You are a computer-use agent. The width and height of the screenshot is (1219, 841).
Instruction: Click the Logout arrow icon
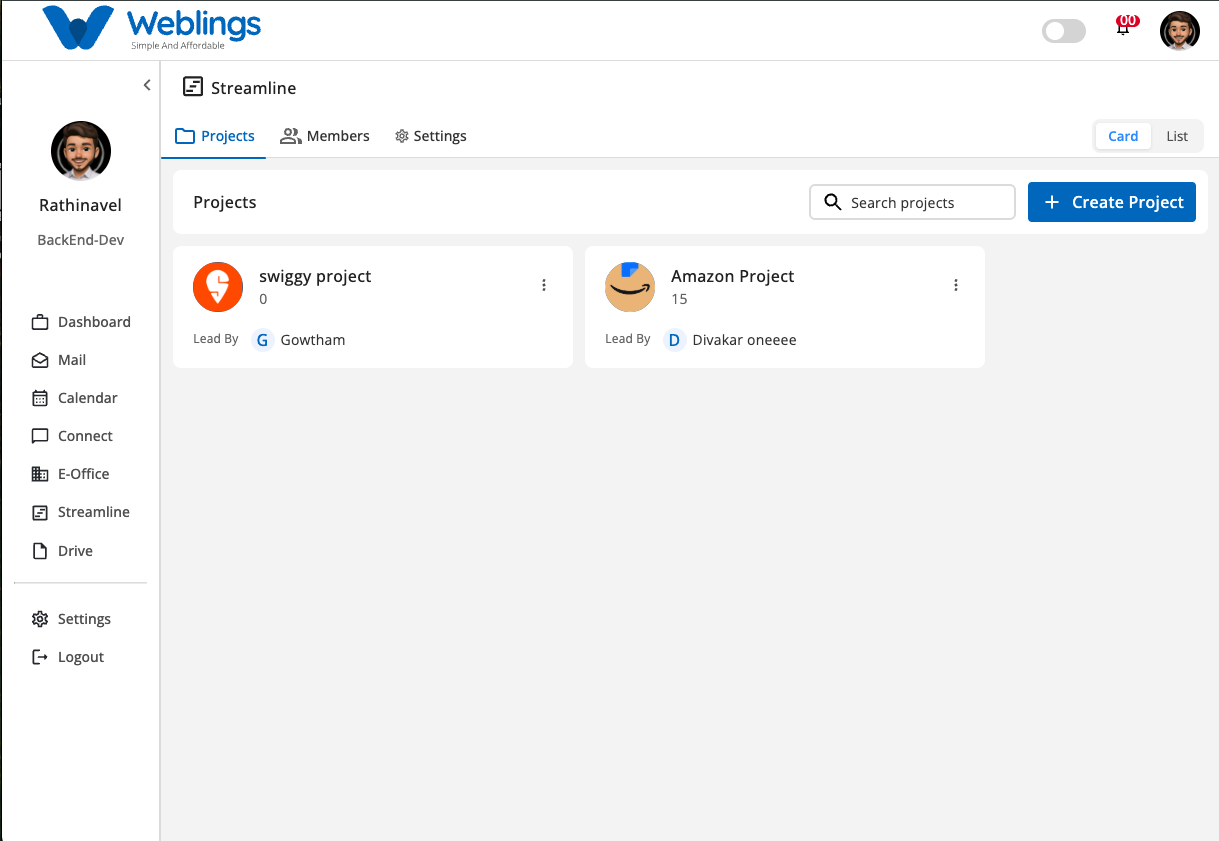tap(40, 657)
